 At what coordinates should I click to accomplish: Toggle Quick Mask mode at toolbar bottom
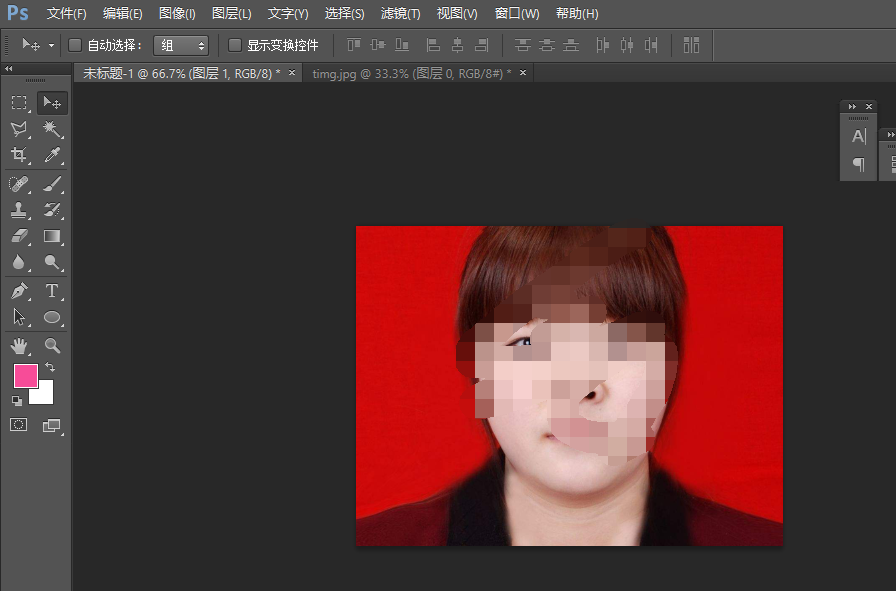pos(18,424)
